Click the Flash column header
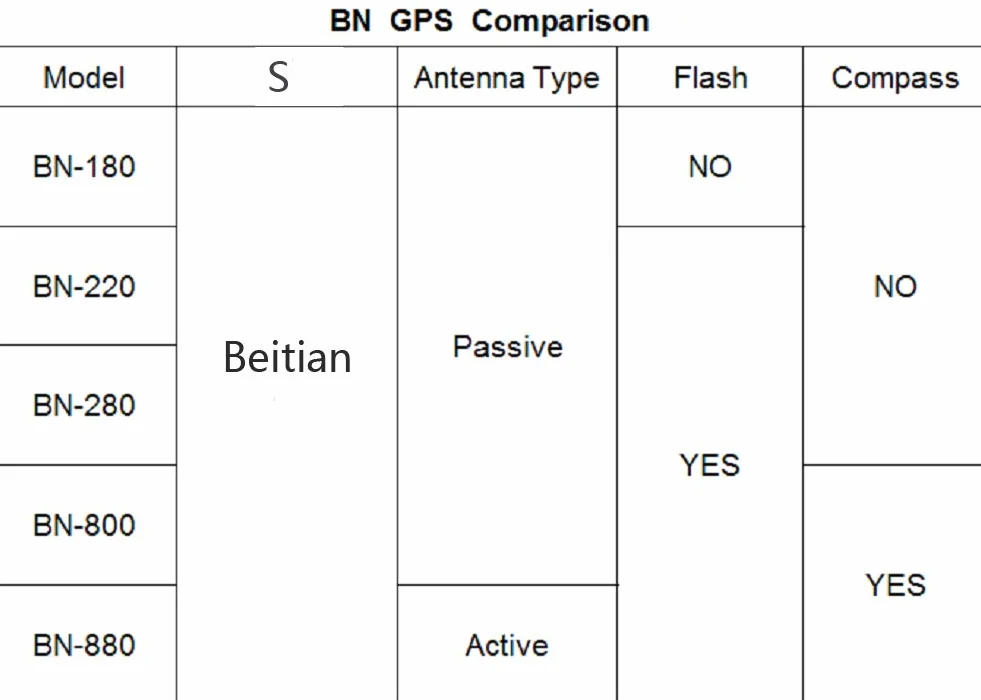Viewport: 981px width, 700px height. tap(711, 78)
